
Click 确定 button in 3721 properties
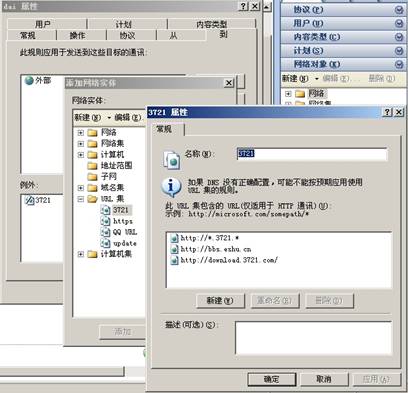click(272, 379)
